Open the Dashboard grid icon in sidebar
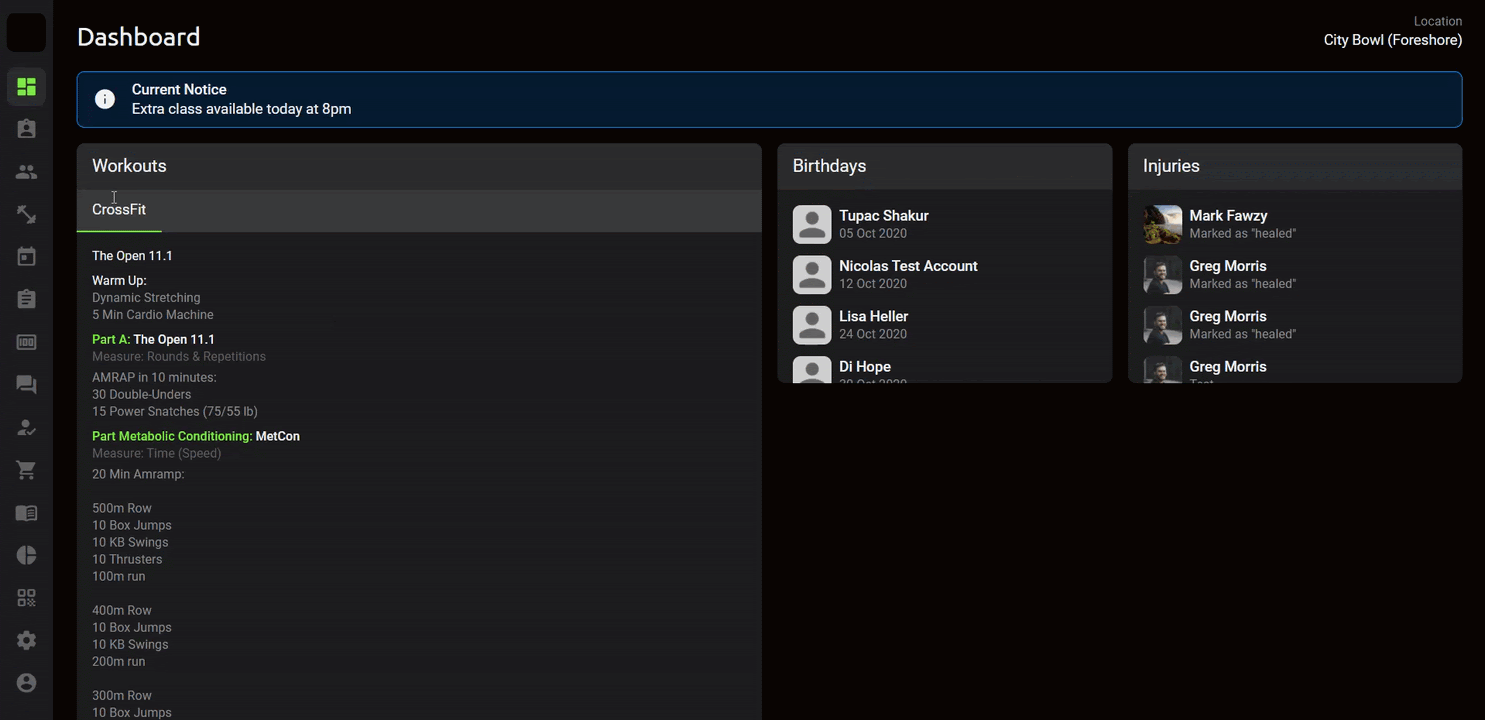Image resolution: width=1485 pixels, height=720 pixels. pyautogui.click(x=26, y=87)
